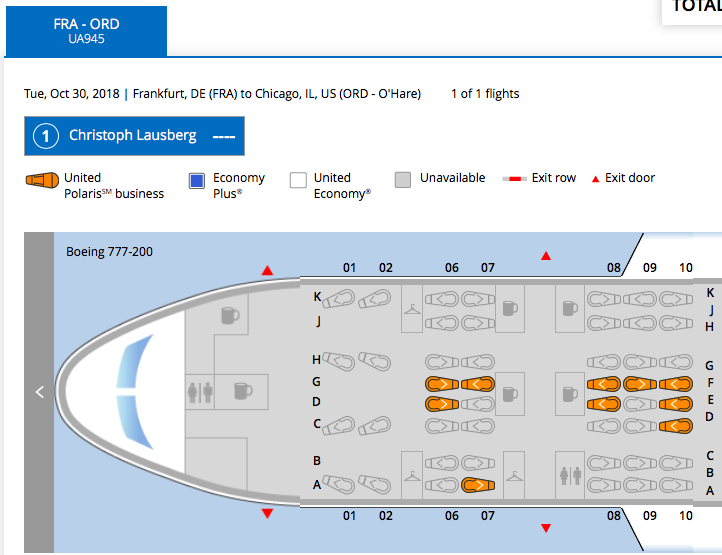Viewport: 722px width, 555px height.
Task: Pick Polaris seat 08E
Action: tap(603, 404)
